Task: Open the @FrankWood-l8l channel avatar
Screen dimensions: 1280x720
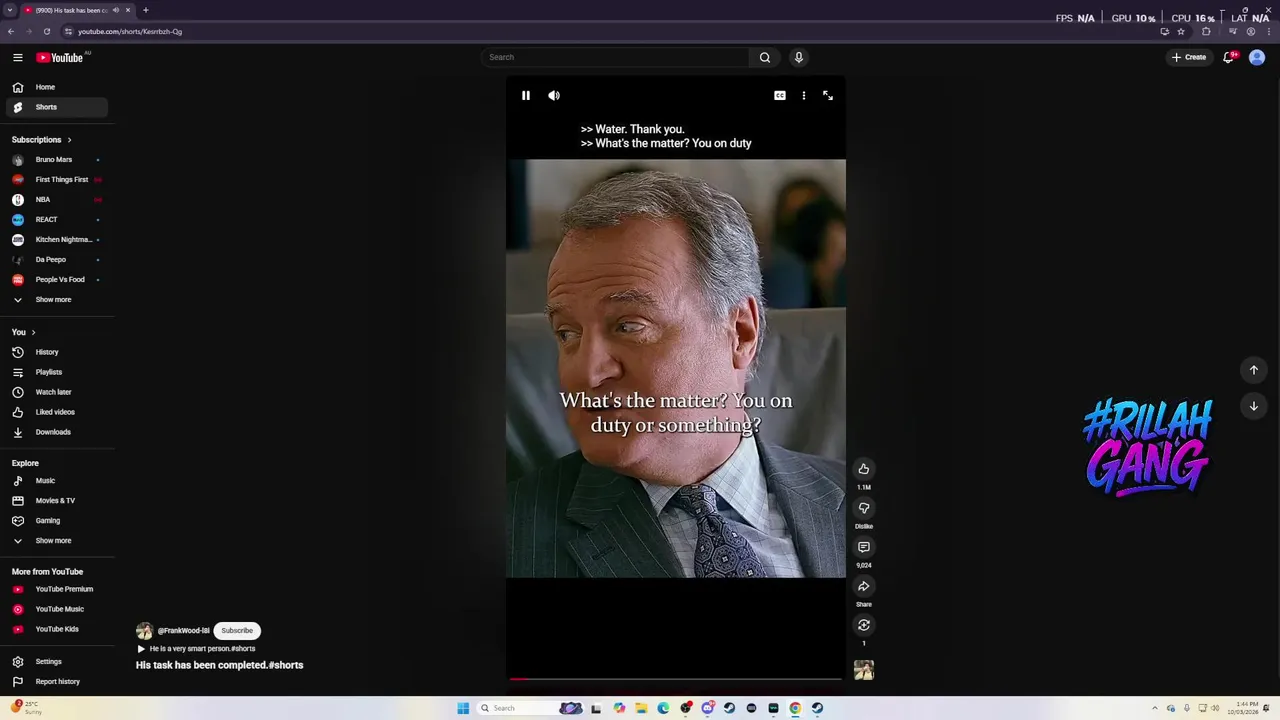Action: pos(145,631)
